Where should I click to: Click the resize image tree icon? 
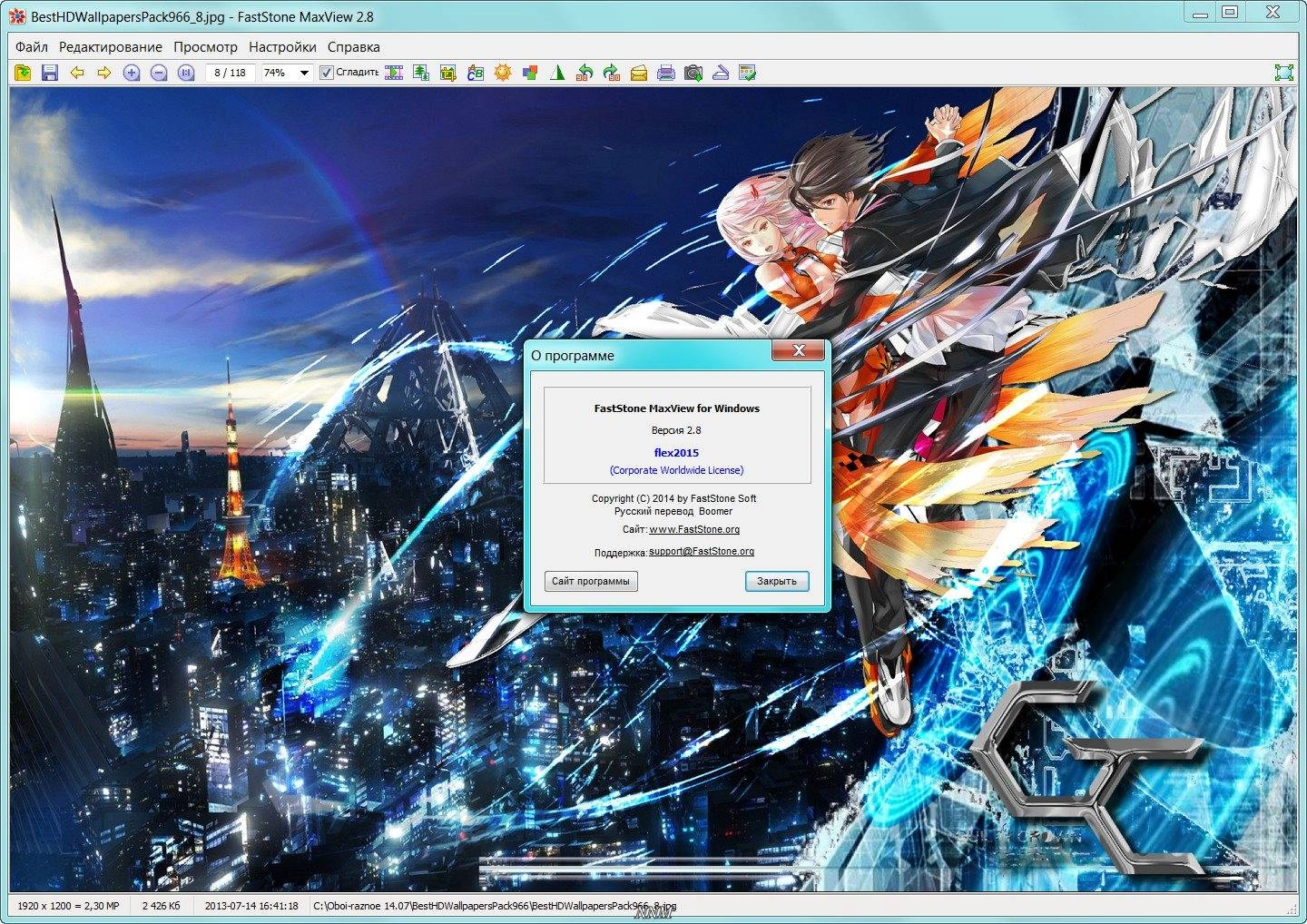(421, 73)
